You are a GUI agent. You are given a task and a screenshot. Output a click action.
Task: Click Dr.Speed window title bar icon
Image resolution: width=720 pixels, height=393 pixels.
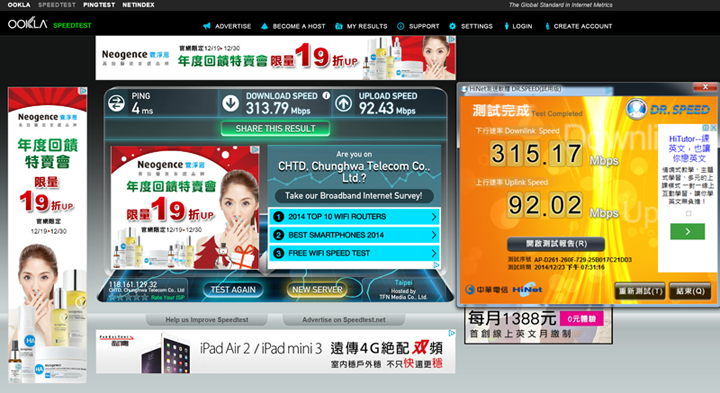[x=464, y=89]
